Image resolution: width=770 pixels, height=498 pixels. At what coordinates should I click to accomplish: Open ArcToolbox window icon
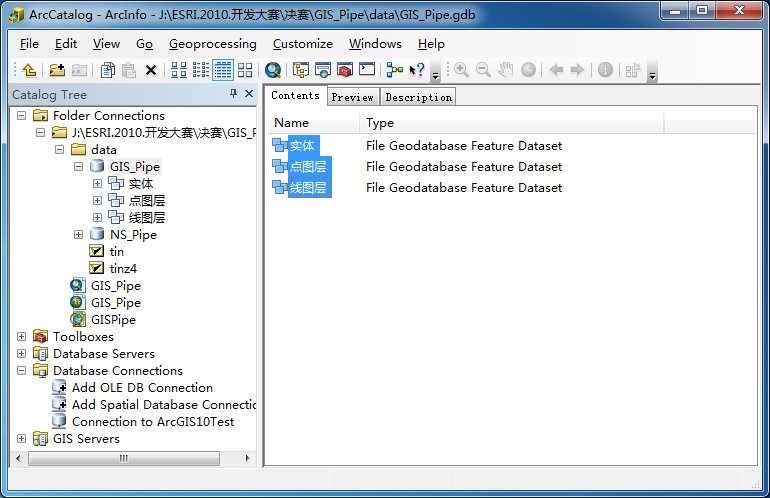pyautogui.click(x=345, y=70)
